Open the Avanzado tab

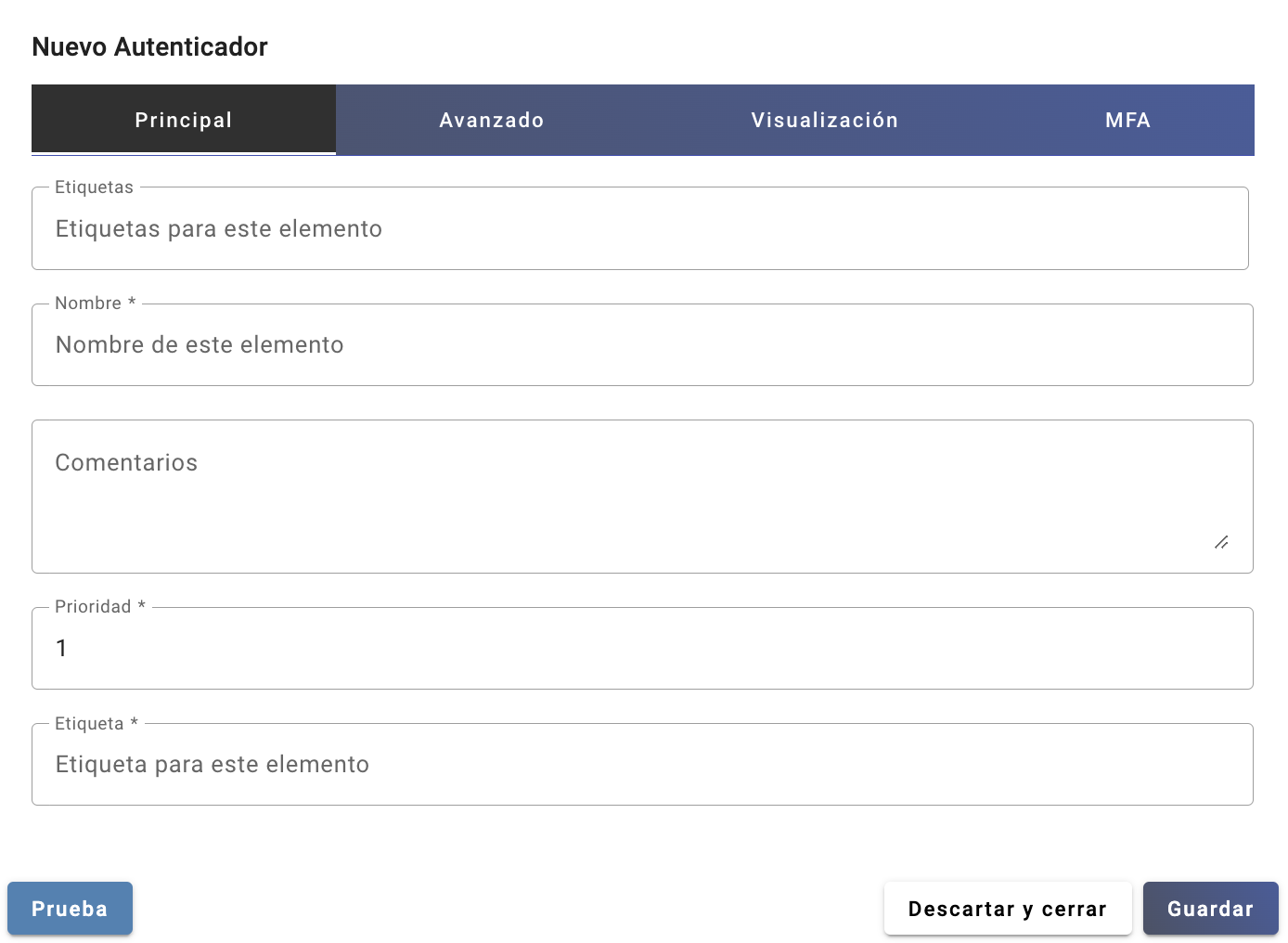491,120
